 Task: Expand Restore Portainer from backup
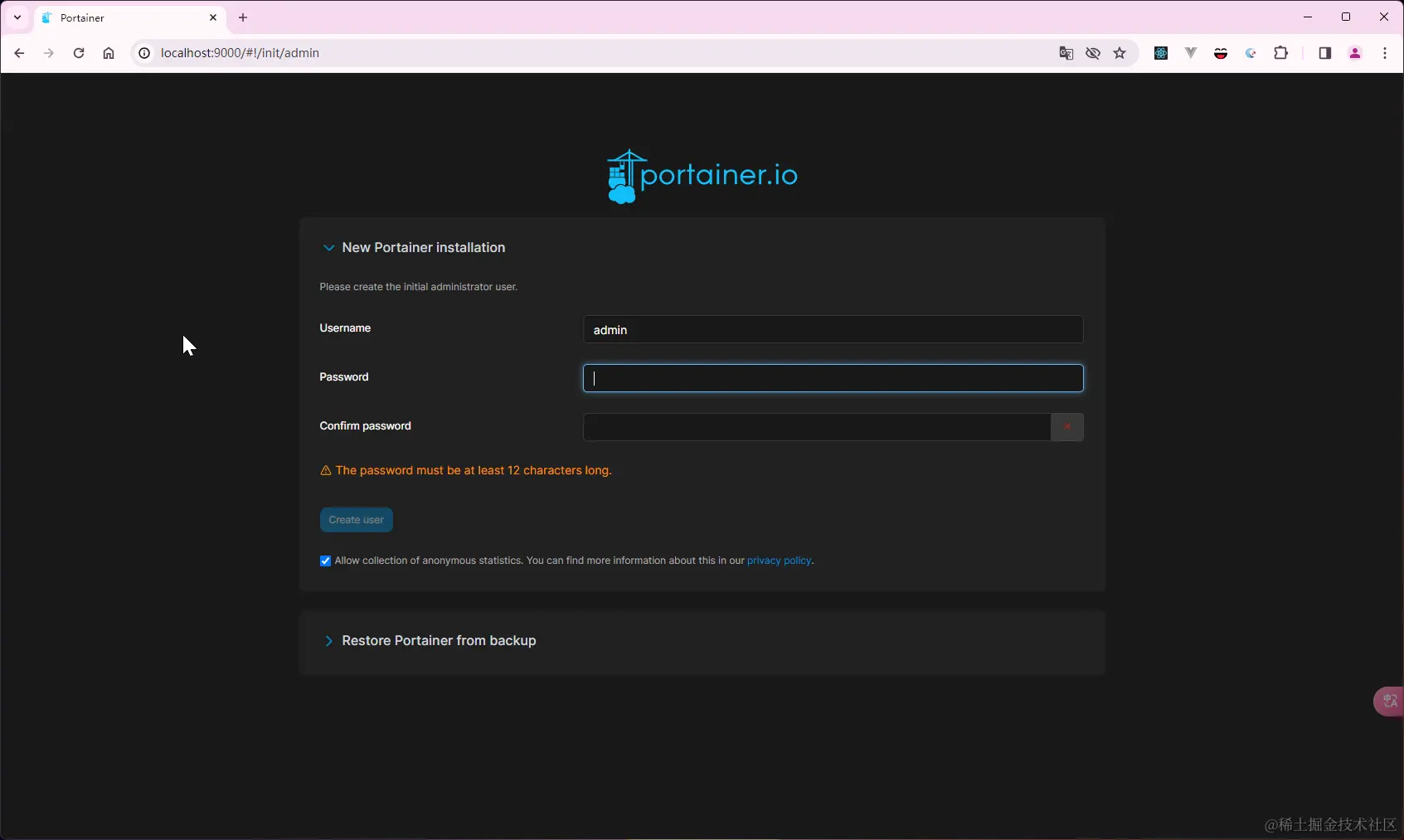[x=328, y=641]
